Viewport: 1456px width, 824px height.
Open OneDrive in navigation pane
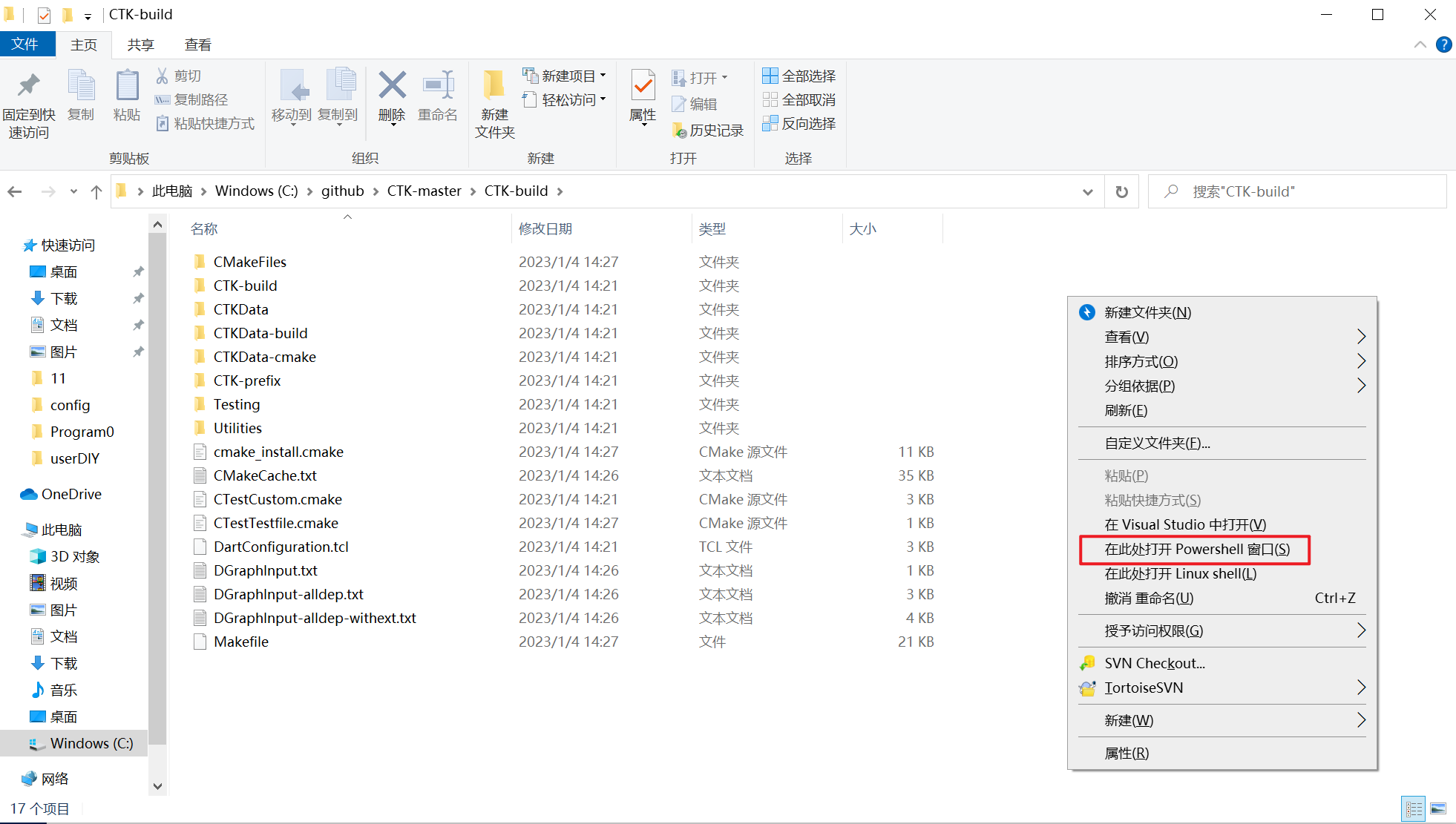pyautogui.click(x=71, y=494)
